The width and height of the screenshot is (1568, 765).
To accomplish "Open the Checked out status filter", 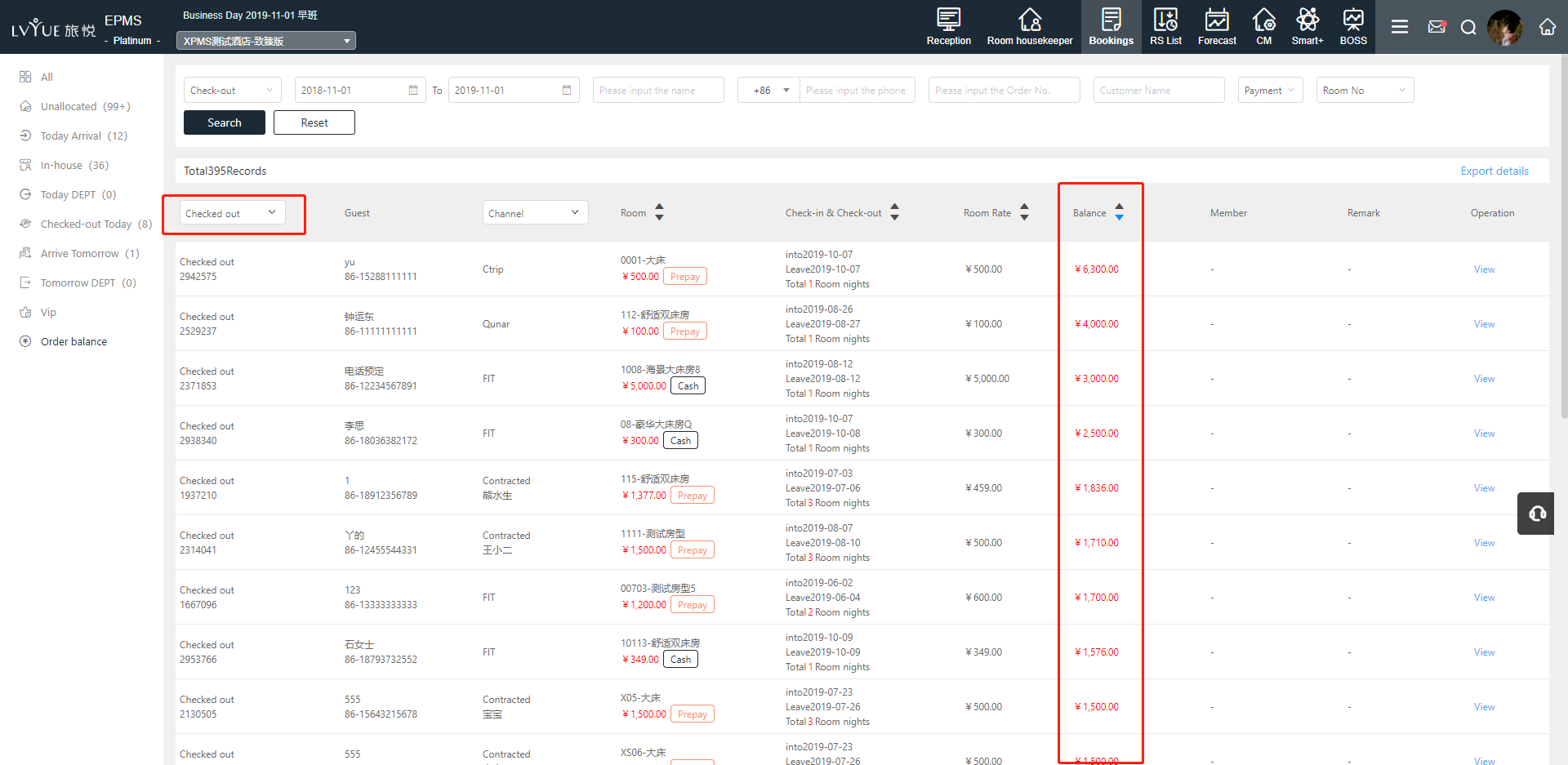I will click(x=233, y=213).
